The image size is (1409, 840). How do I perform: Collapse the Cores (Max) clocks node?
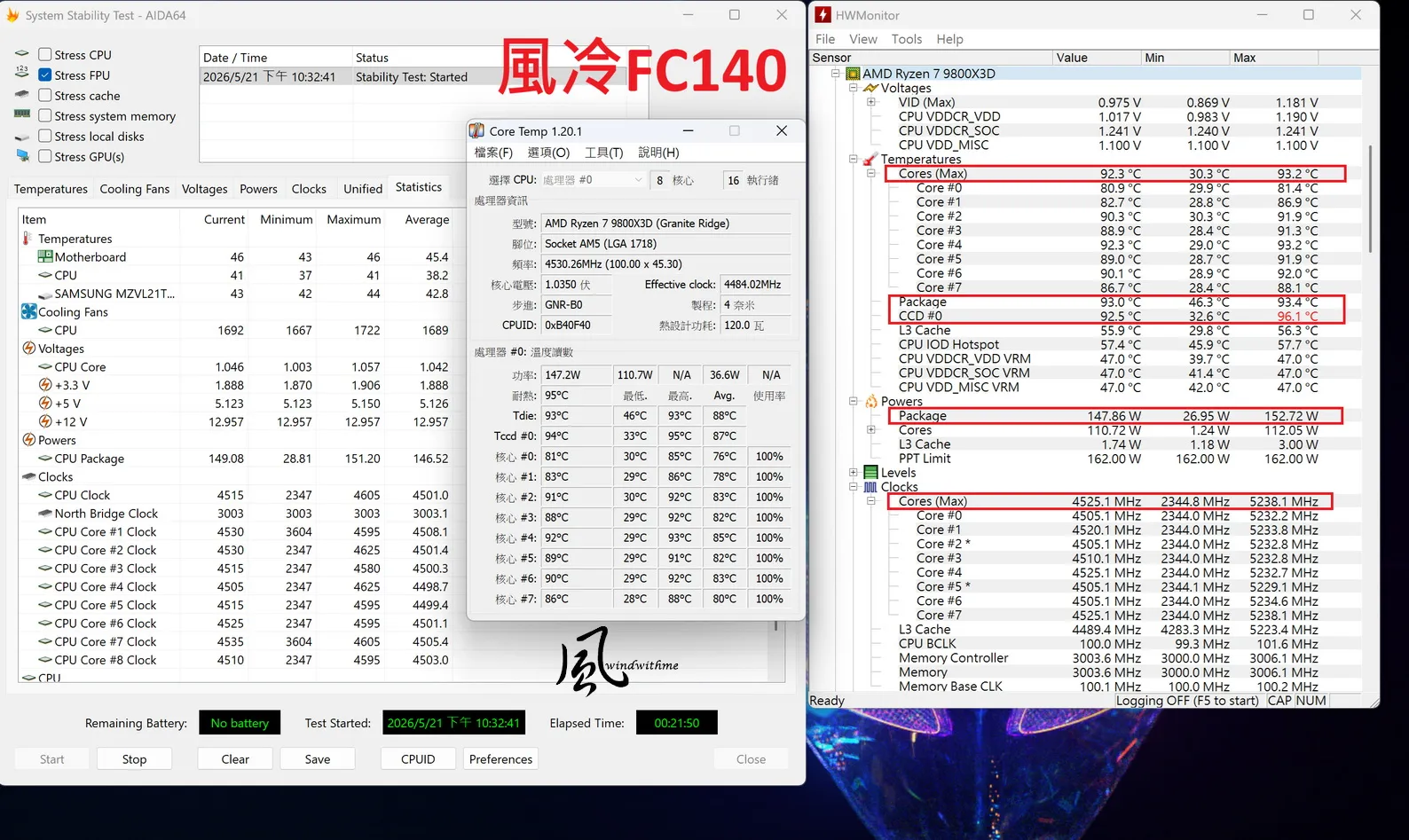coord(871,501)
